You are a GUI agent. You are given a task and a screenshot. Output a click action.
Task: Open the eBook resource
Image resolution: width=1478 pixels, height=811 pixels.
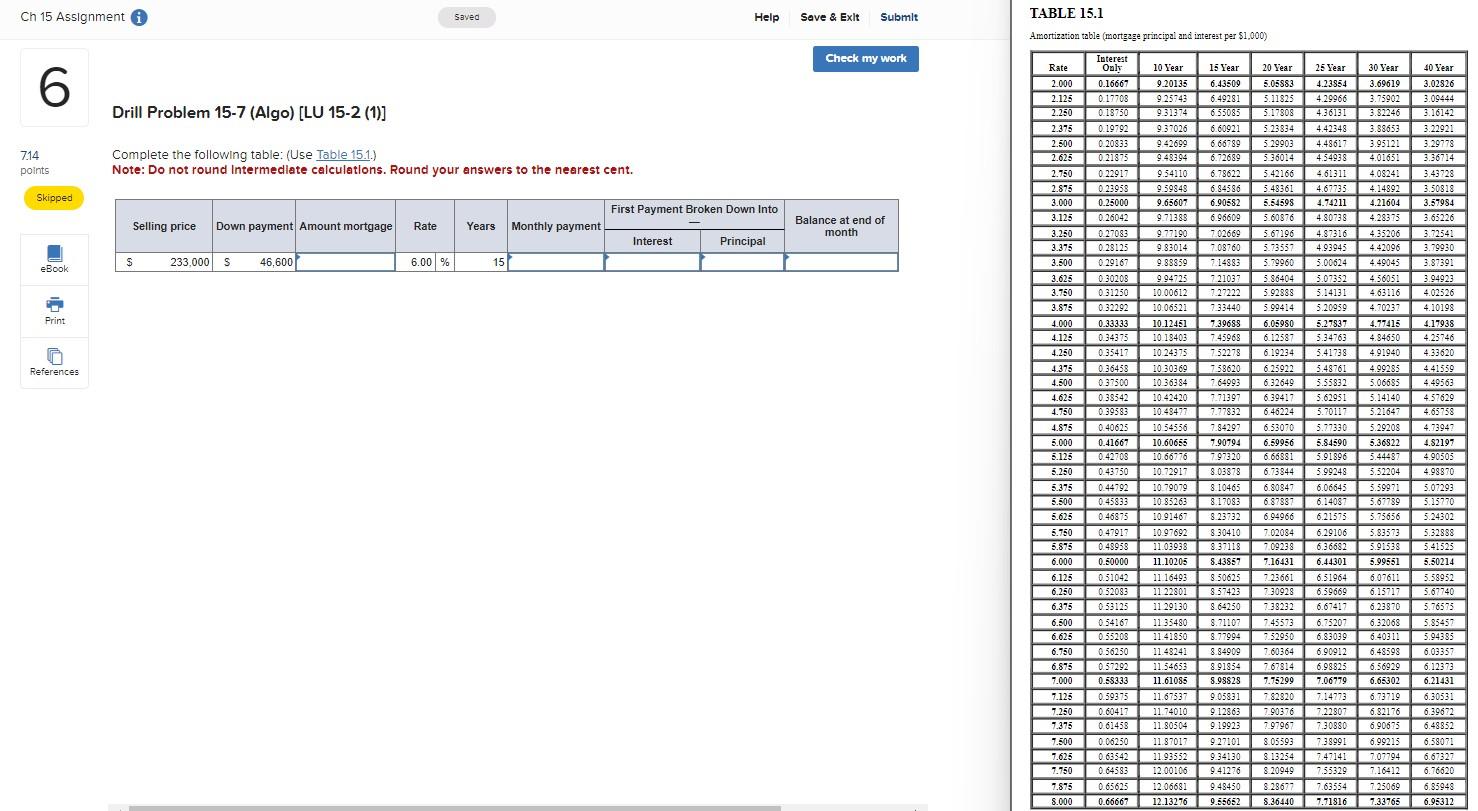(54, 258)
